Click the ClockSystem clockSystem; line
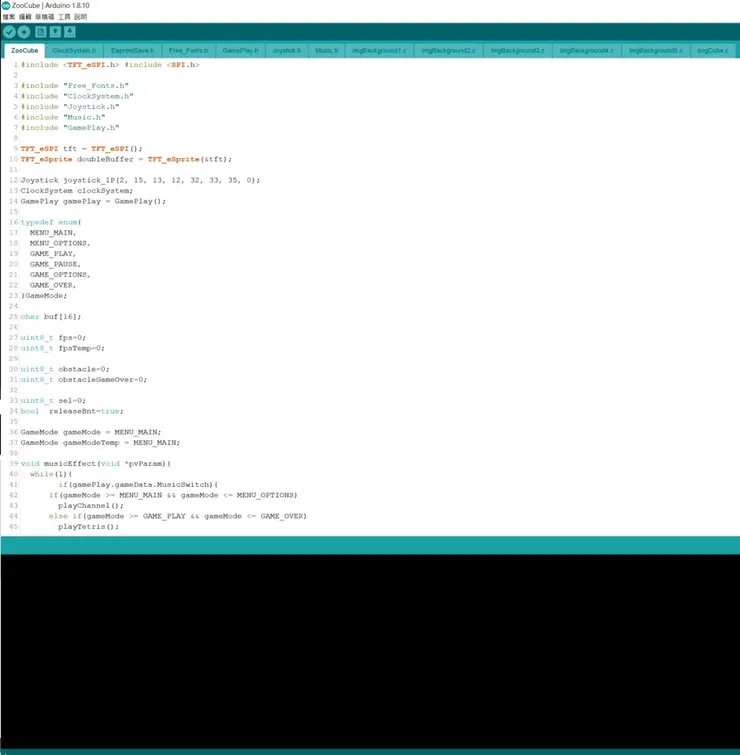Image resolution: width=740 pixels, height=755 pixels. coord(77,191)
